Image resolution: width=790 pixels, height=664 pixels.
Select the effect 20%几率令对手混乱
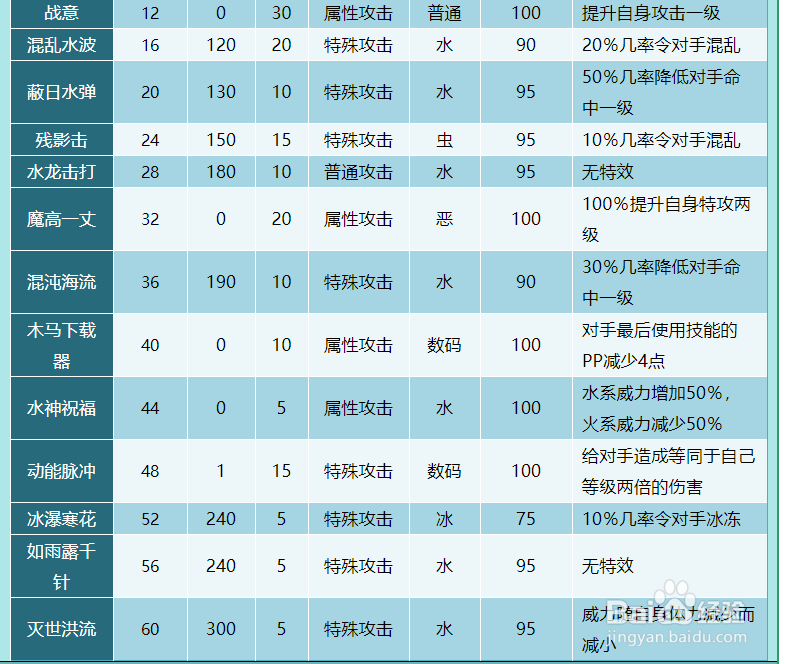point(661,45)
